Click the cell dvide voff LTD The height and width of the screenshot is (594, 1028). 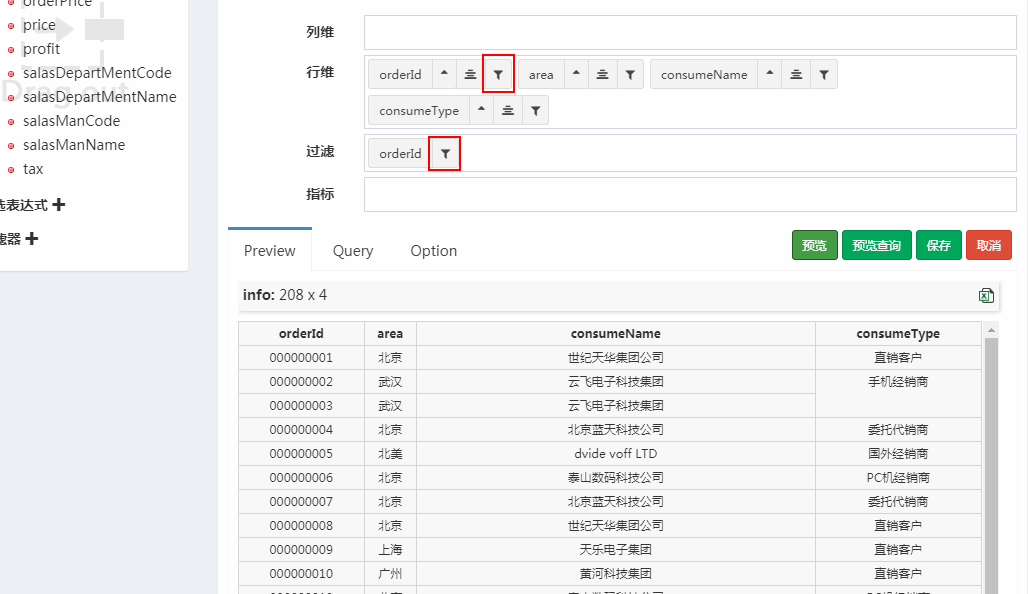pos(616,454)
